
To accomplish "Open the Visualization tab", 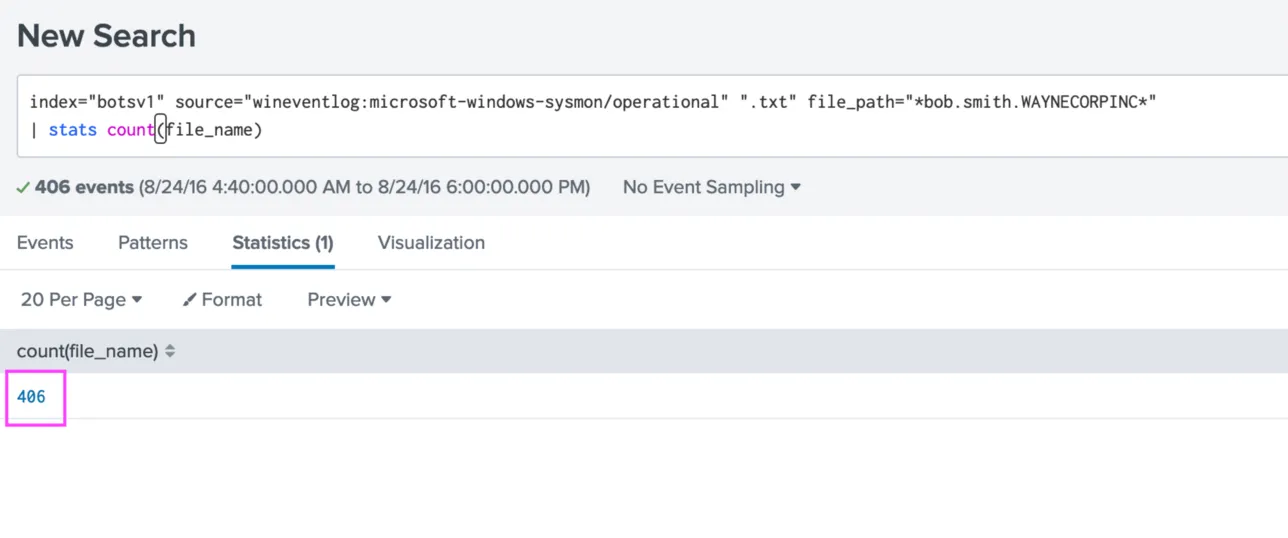I will coord(431,243).
